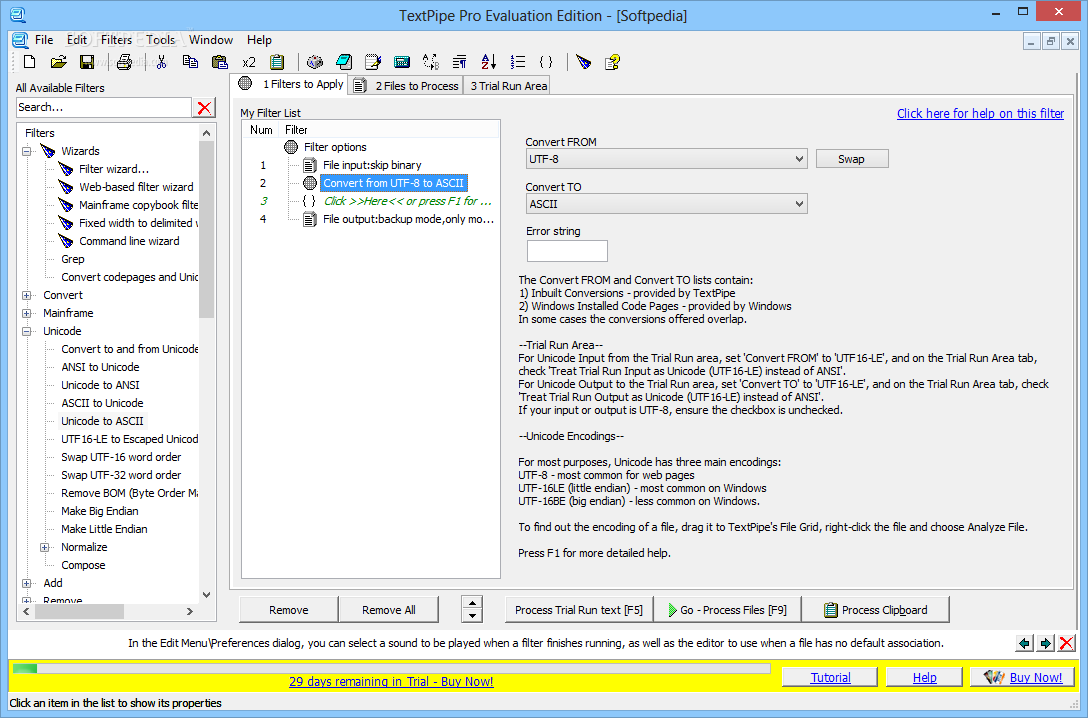
Task: Click the green right arrow tip icon
Action: pos(1046,643)
